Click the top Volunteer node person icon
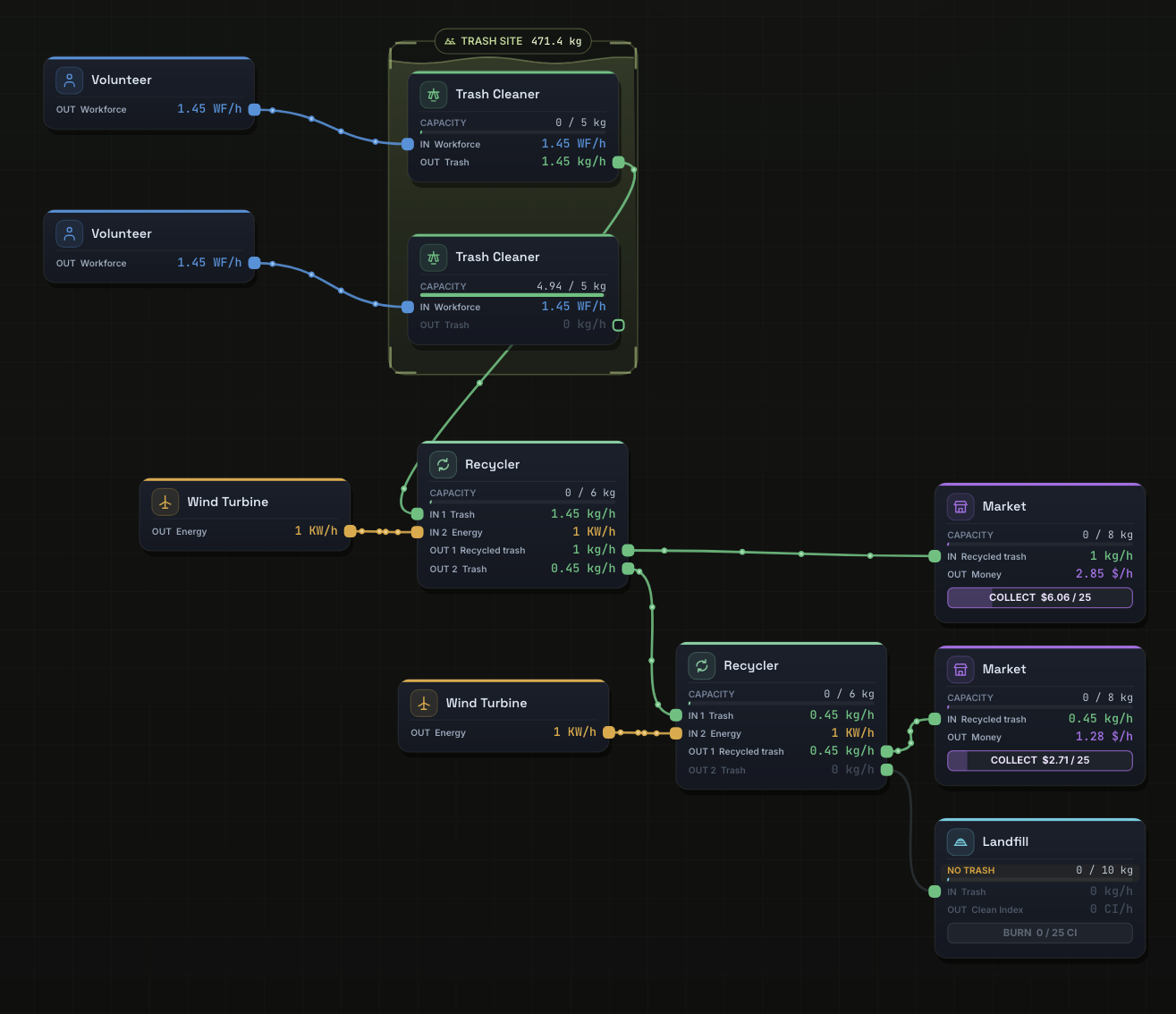1176x1014 pixels. click(x=70, y=80)
